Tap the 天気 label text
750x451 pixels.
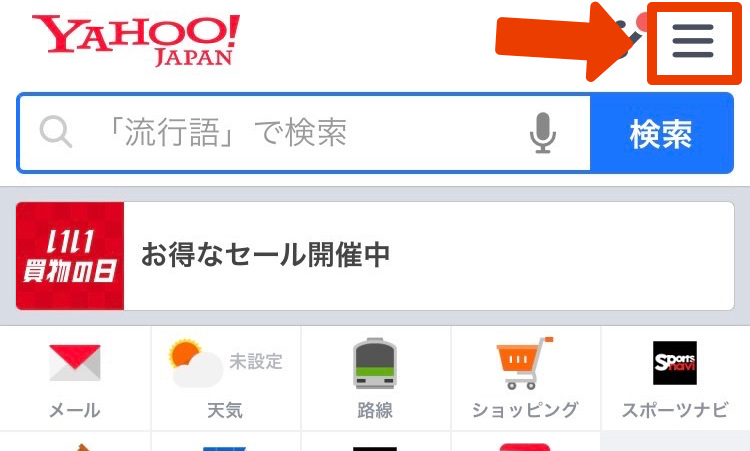(225, 410)
